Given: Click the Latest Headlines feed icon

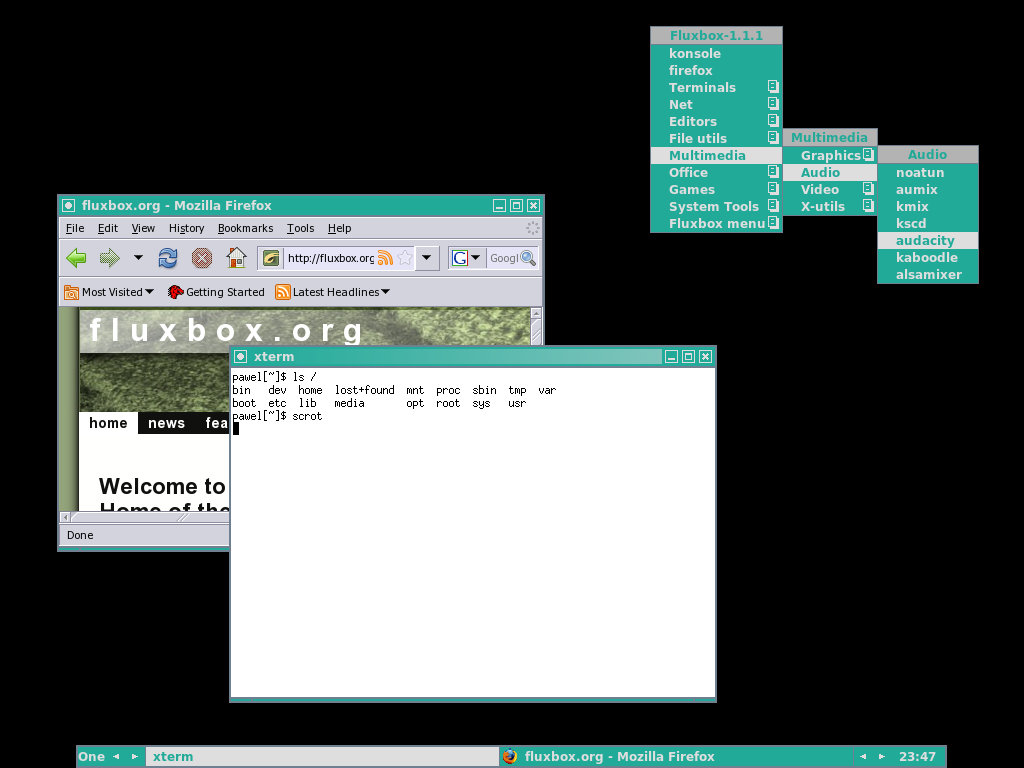Looking at the screenshot, I should tap(283, 292).
